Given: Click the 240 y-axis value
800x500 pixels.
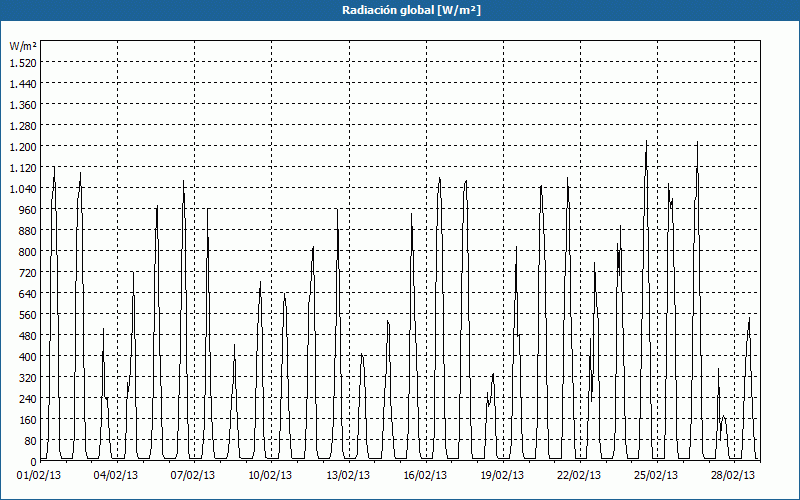Looking at the screenshot, I should point(28,398).
